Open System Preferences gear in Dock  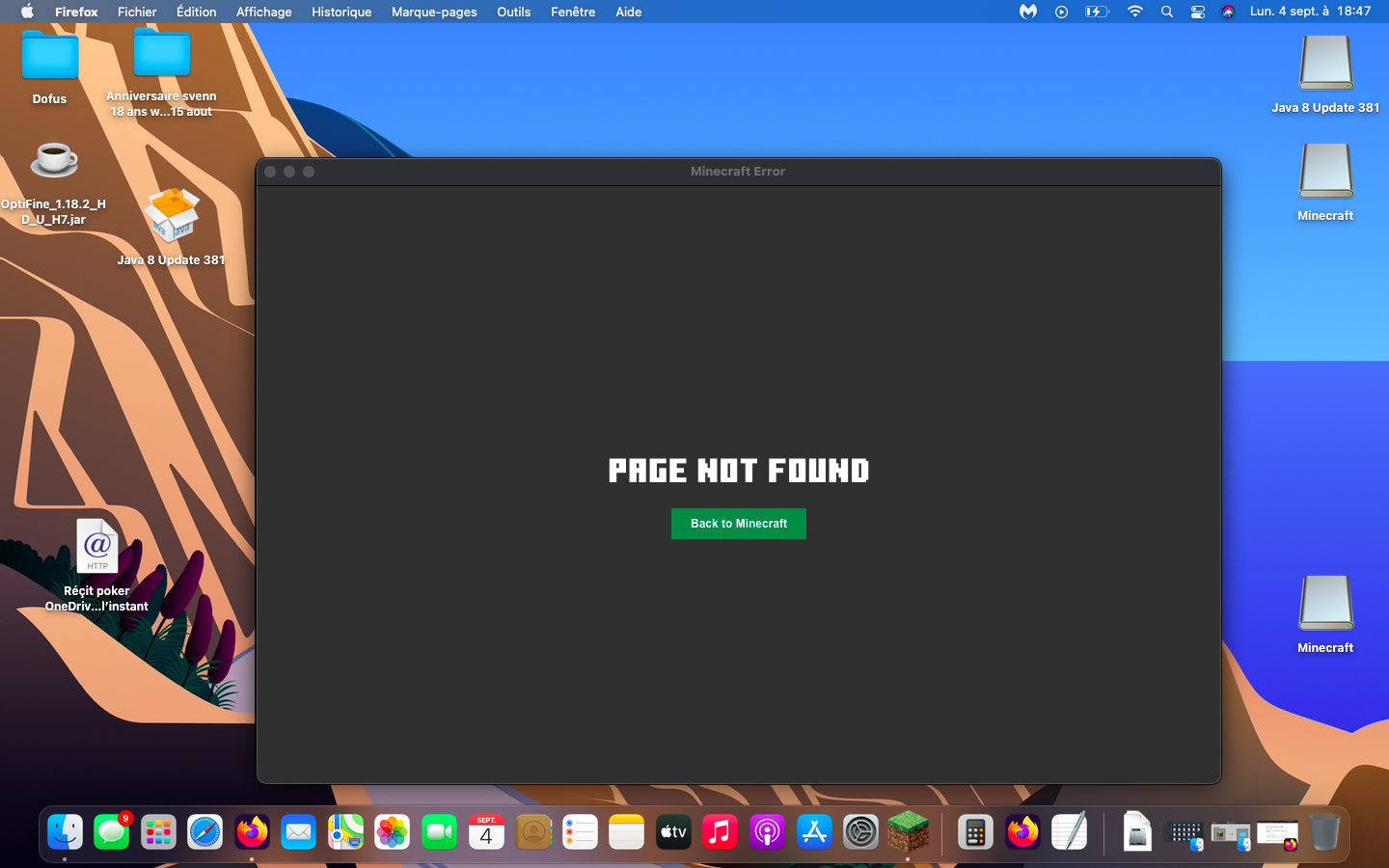pos(860,831)
